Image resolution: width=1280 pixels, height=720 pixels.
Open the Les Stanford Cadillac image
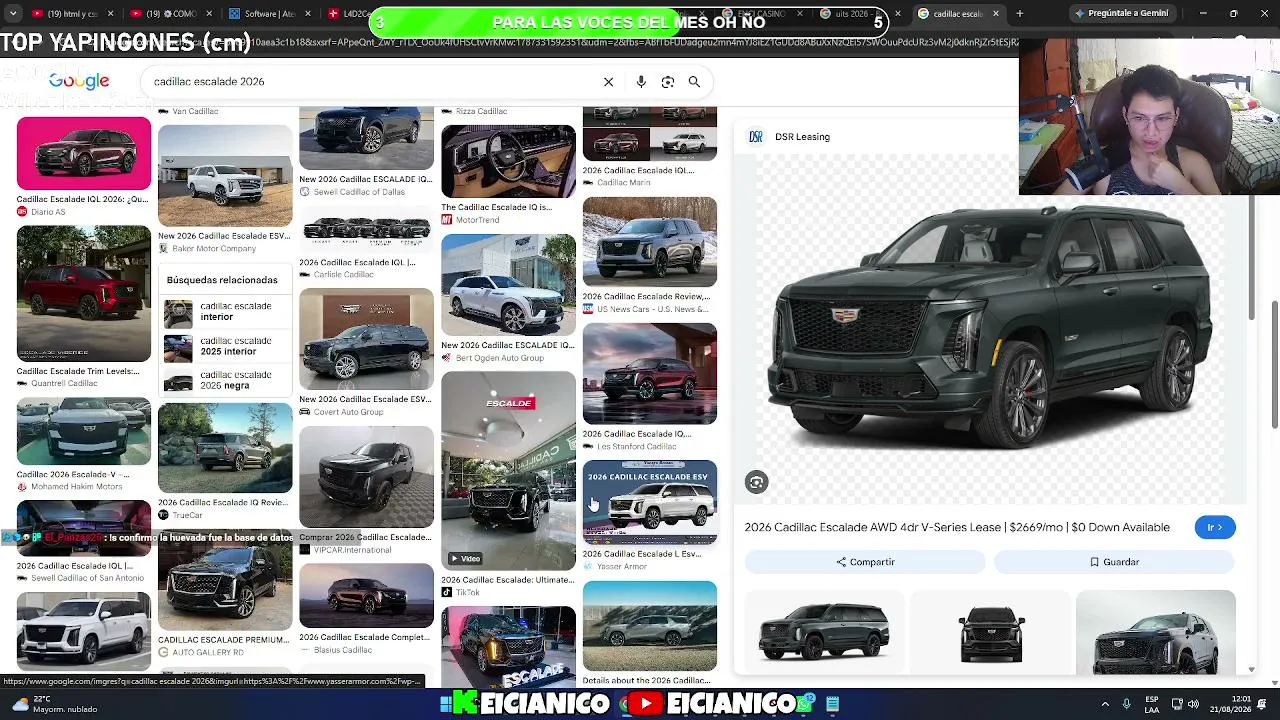650,374
